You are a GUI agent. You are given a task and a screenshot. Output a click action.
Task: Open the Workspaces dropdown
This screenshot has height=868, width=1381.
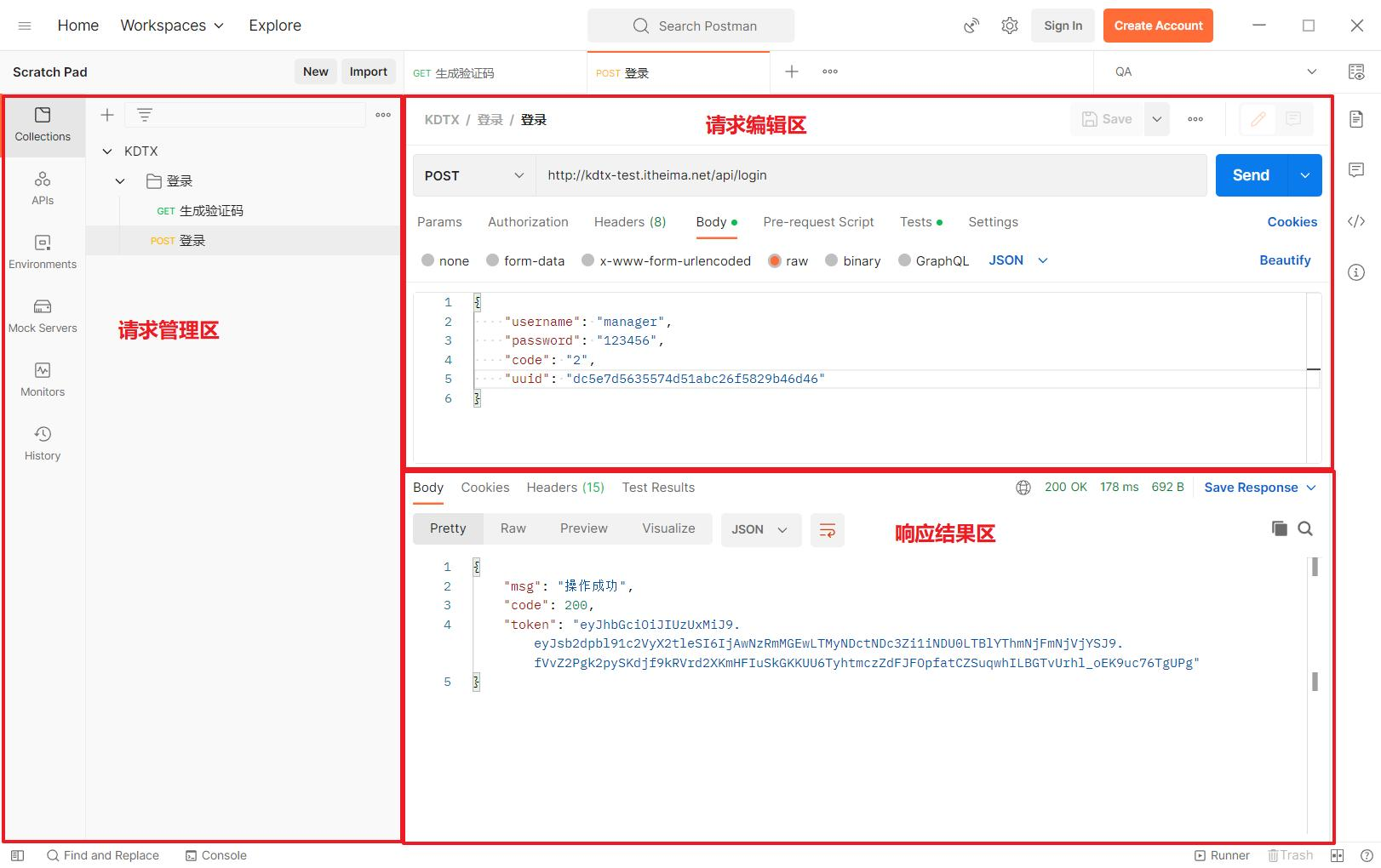point(172,26)
